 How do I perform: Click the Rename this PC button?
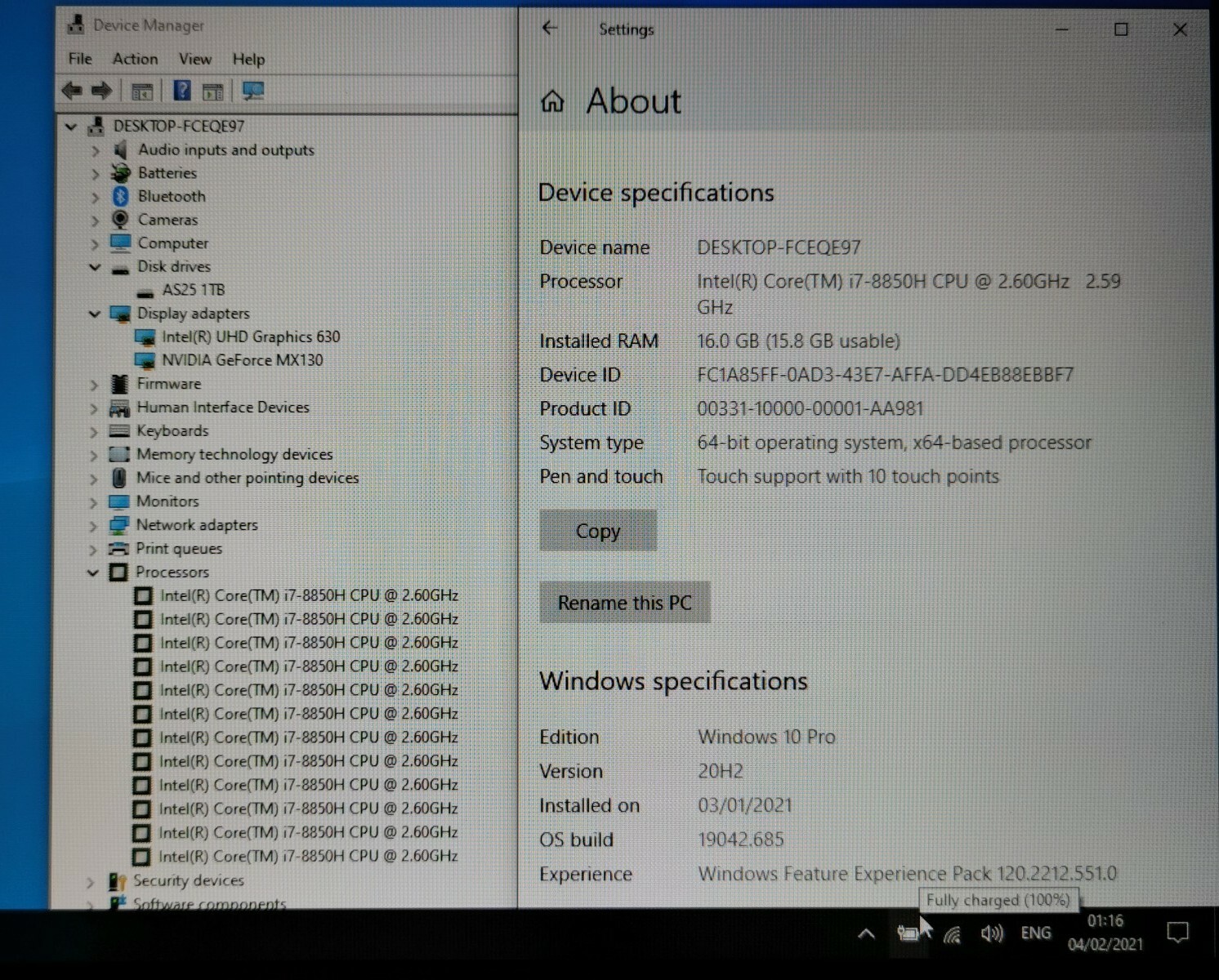pyautogui.click(x=625, y=603)
